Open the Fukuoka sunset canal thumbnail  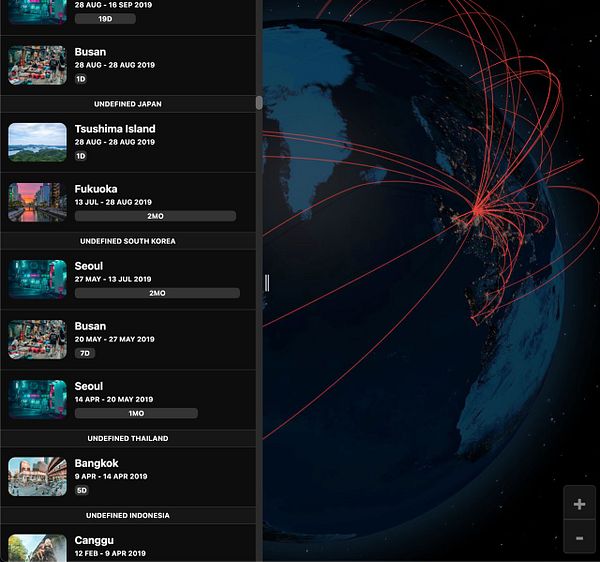point(38,202)
